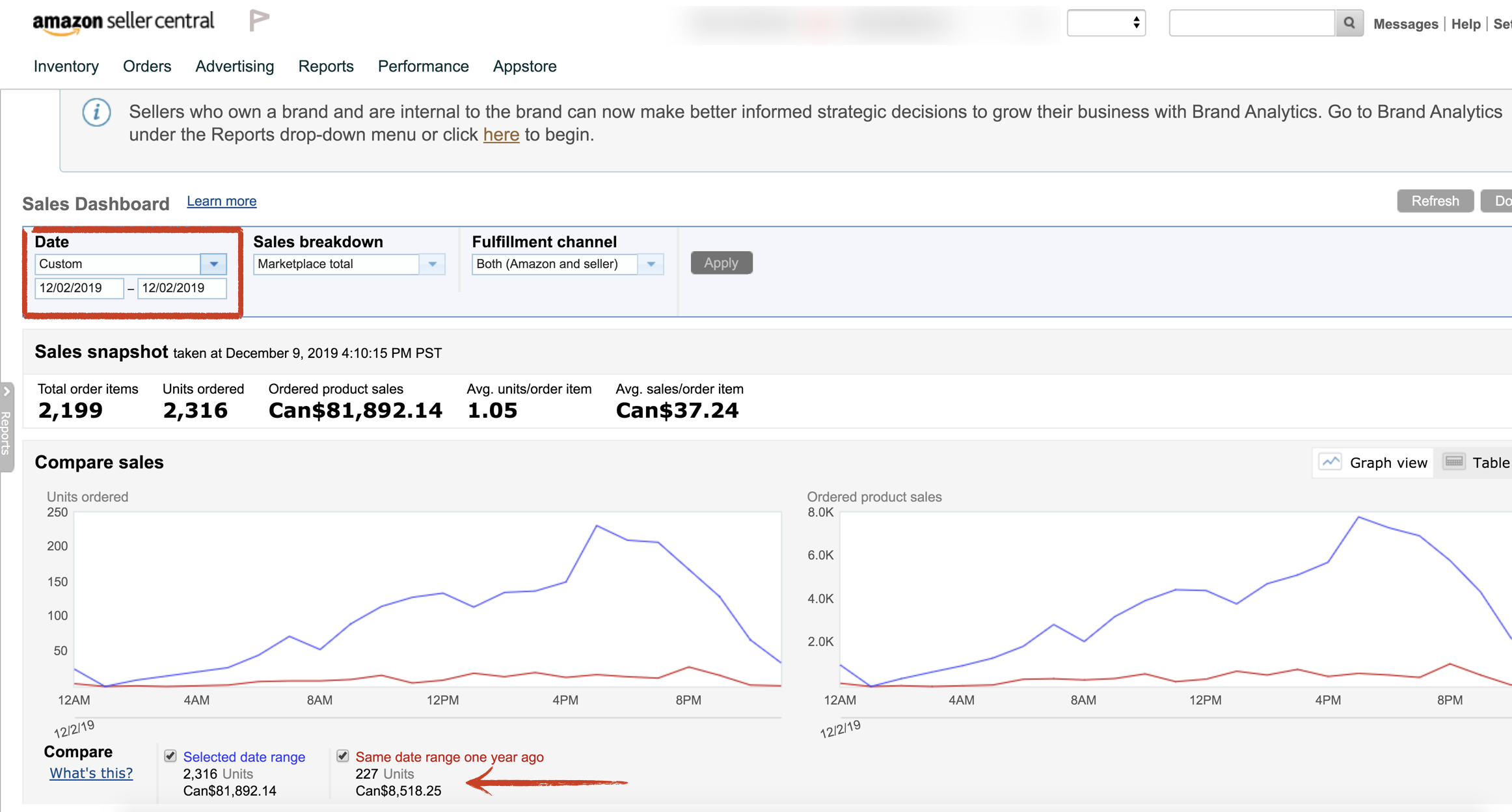Open the Reports menu
1512x812 pixels.
tap(326, 66)
